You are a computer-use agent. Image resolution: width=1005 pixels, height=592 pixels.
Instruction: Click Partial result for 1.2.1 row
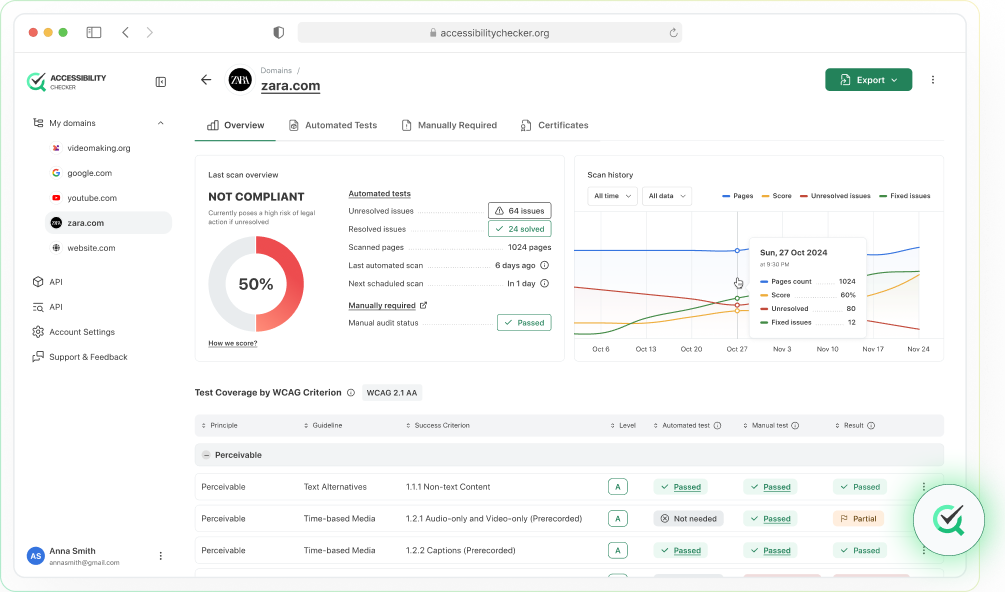point(858,519)
